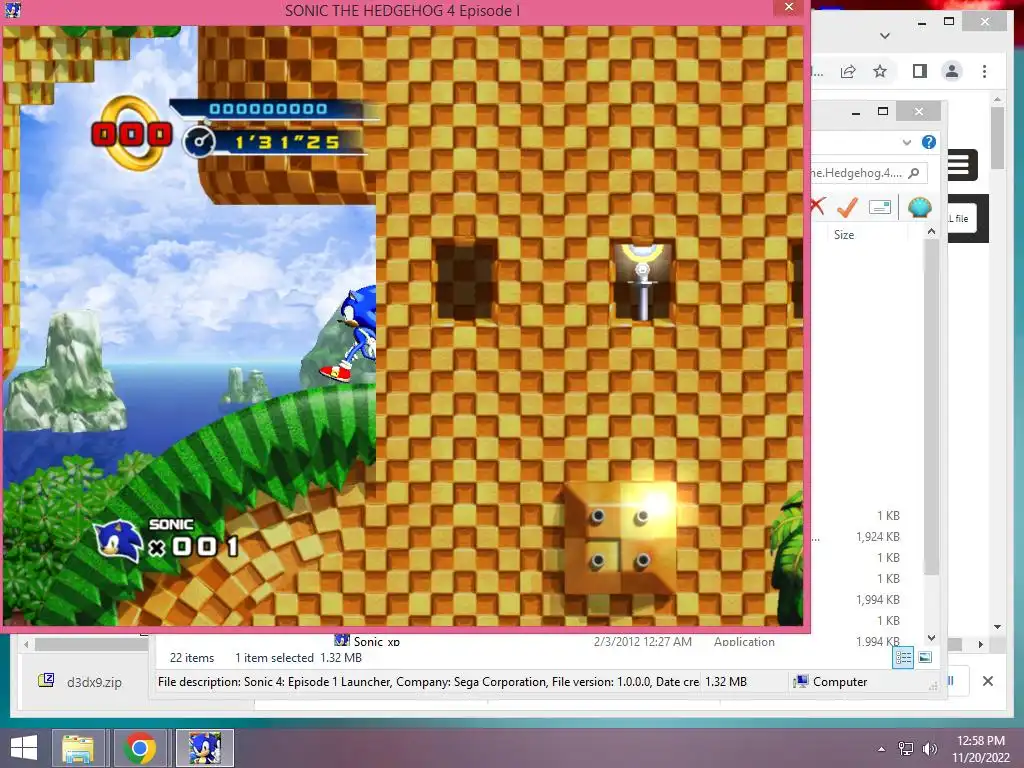
Task: Switch to Chrome on the taskbar
Action: [x=139, y=748]
